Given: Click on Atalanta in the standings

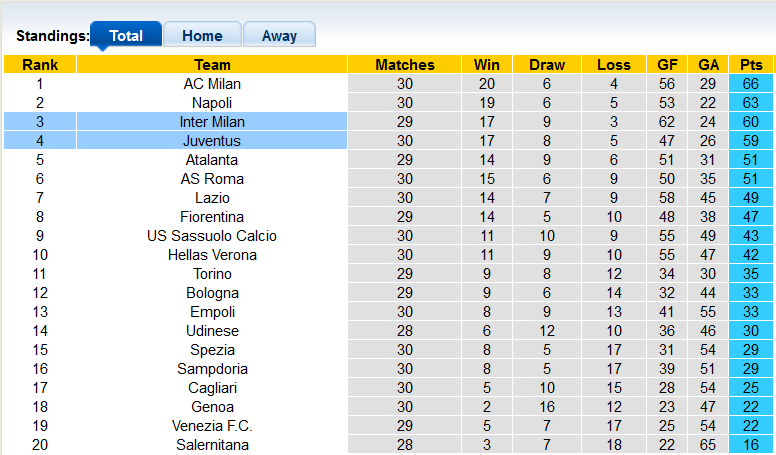Looking at the screenshot, I should (x=212, y=160).
